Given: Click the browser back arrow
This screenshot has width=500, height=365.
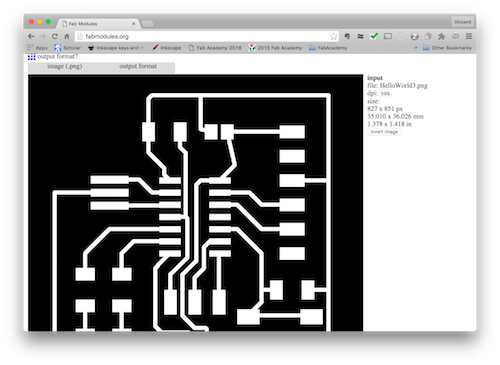Looking at the screenshot, I should click(31, 36).
